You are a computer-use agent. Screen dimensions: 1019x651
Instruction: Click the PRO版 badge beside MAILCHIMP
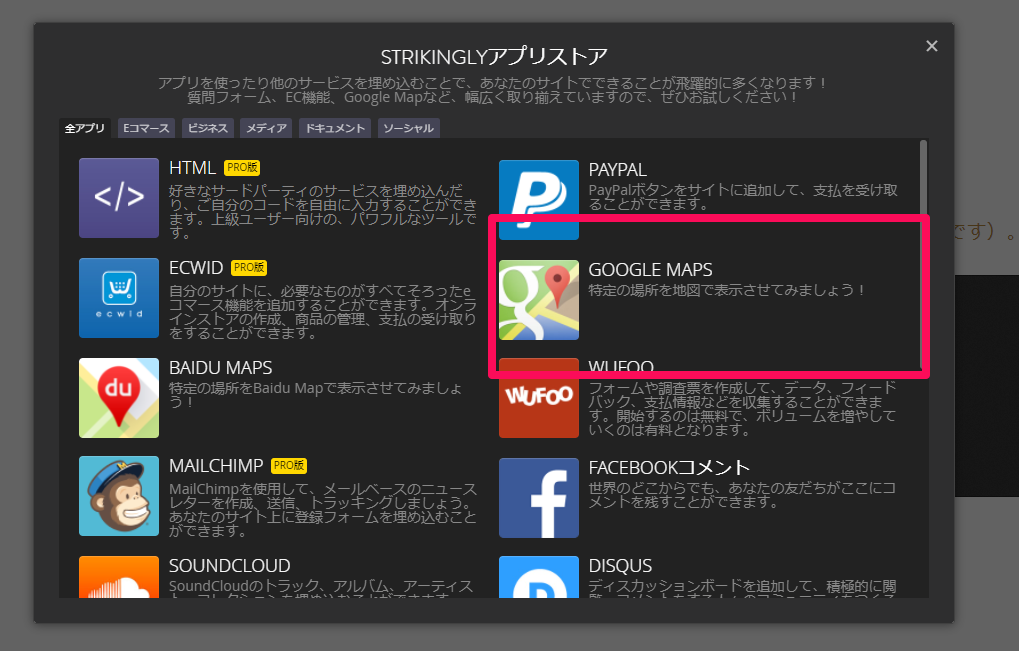289,466
